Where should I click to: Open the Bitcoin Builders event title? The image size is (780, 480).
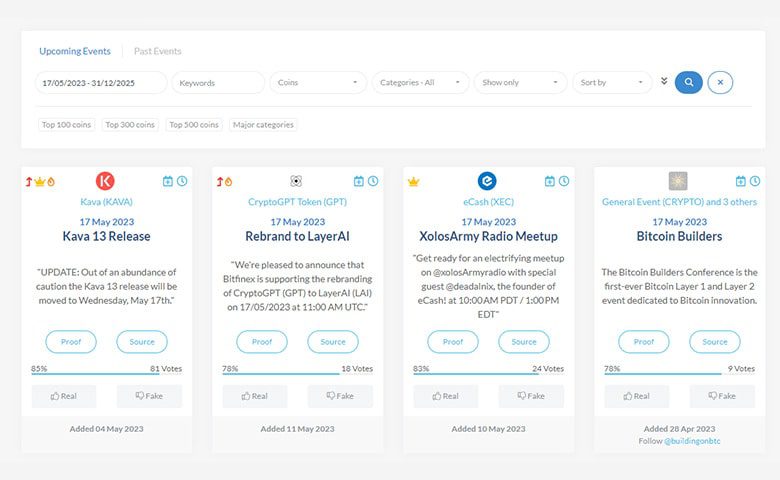pos(680,236)
